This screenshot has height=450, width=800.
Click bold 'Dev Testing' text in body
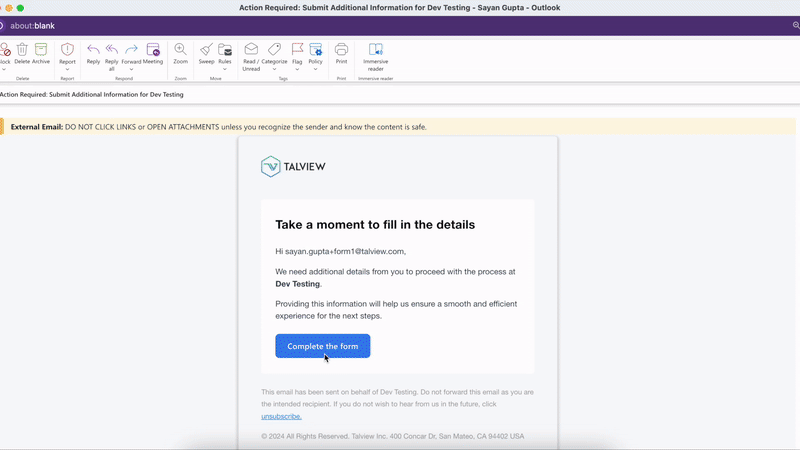pyautogui.click(x=297, y=284)
